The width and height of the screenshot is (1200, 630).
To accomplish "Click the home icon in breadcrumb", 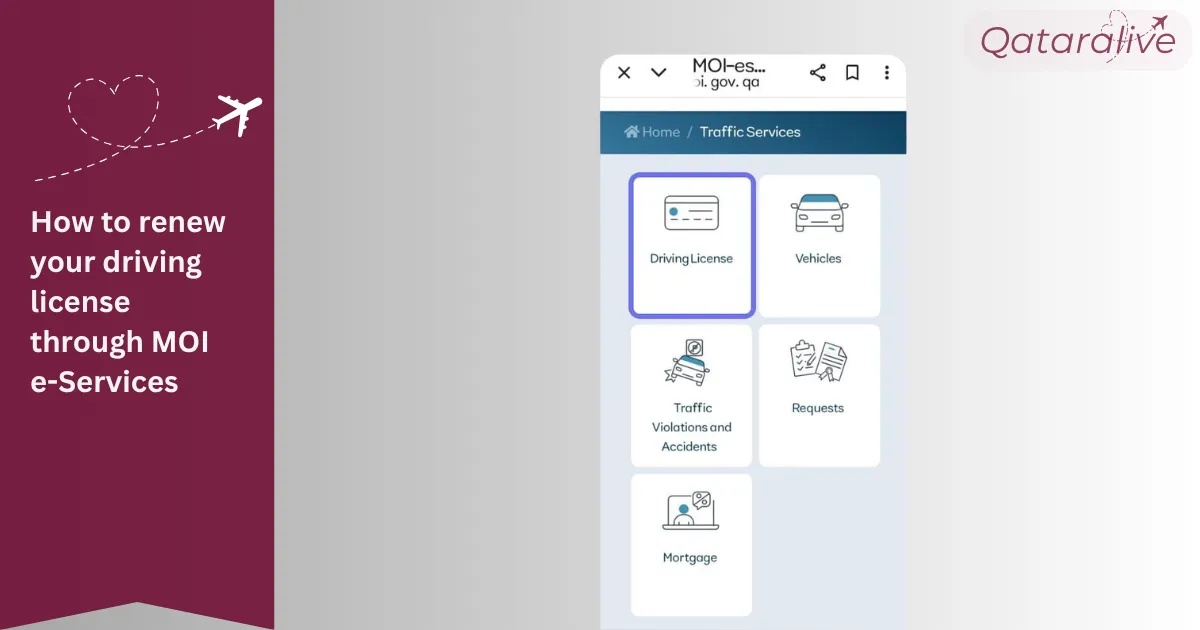I will coord(631,132).
